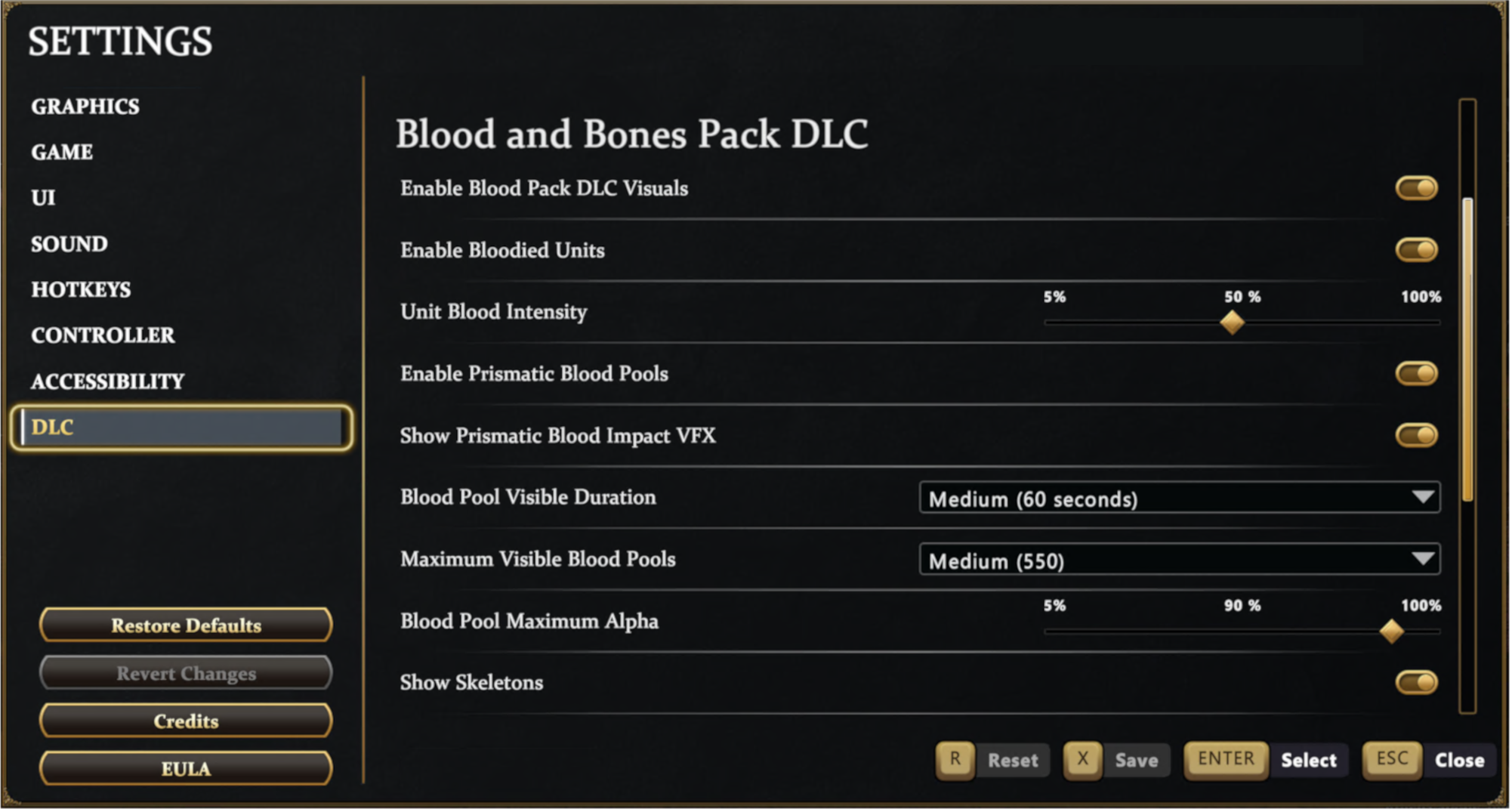Click the X key icon for Save
This screenshot has height=809, width=1512.
(x=1082, y=759)
